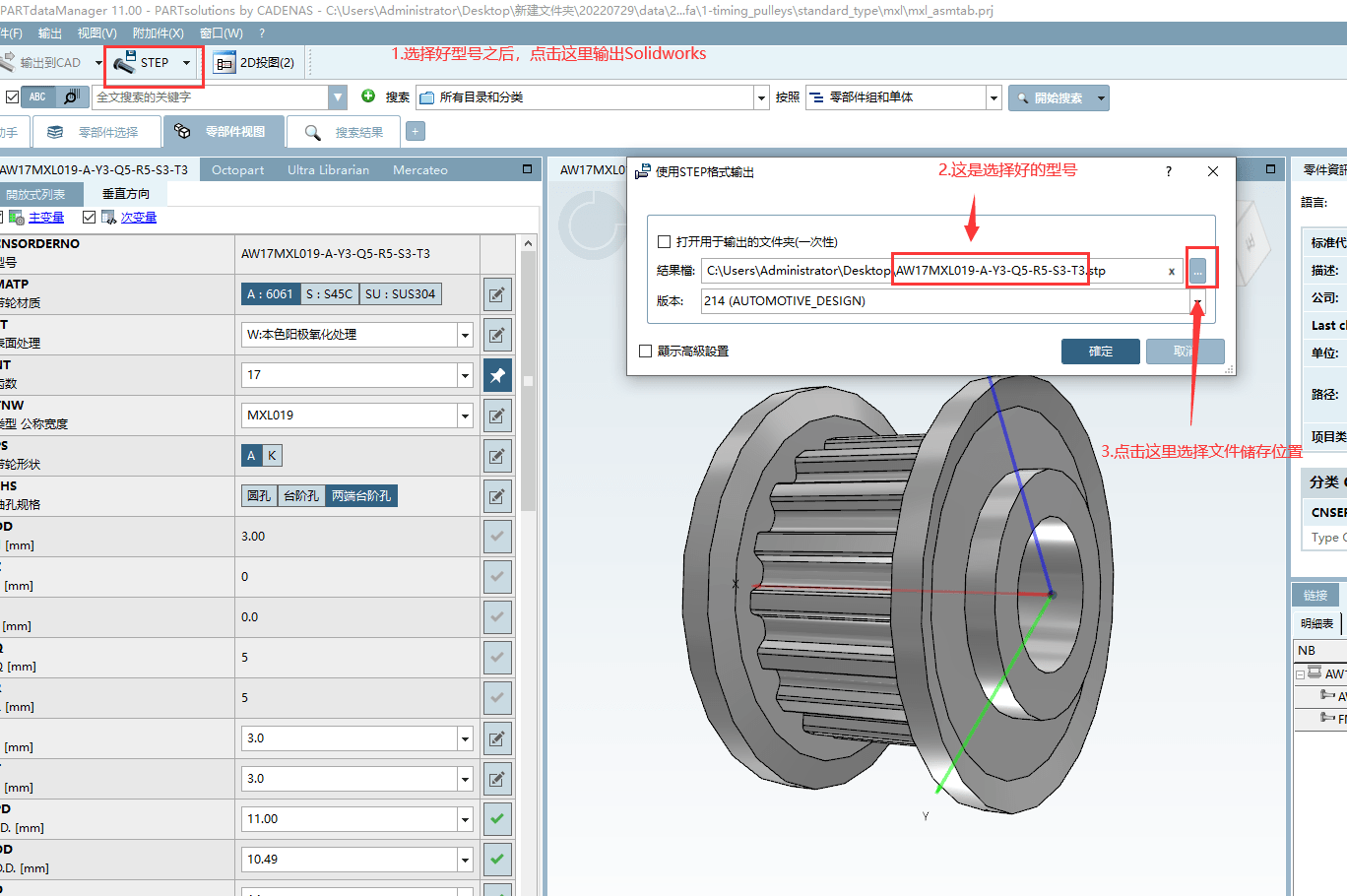This screenshot has width=1347, height=896.
Task: Select material A : 6061
Action: coord(270,293)
